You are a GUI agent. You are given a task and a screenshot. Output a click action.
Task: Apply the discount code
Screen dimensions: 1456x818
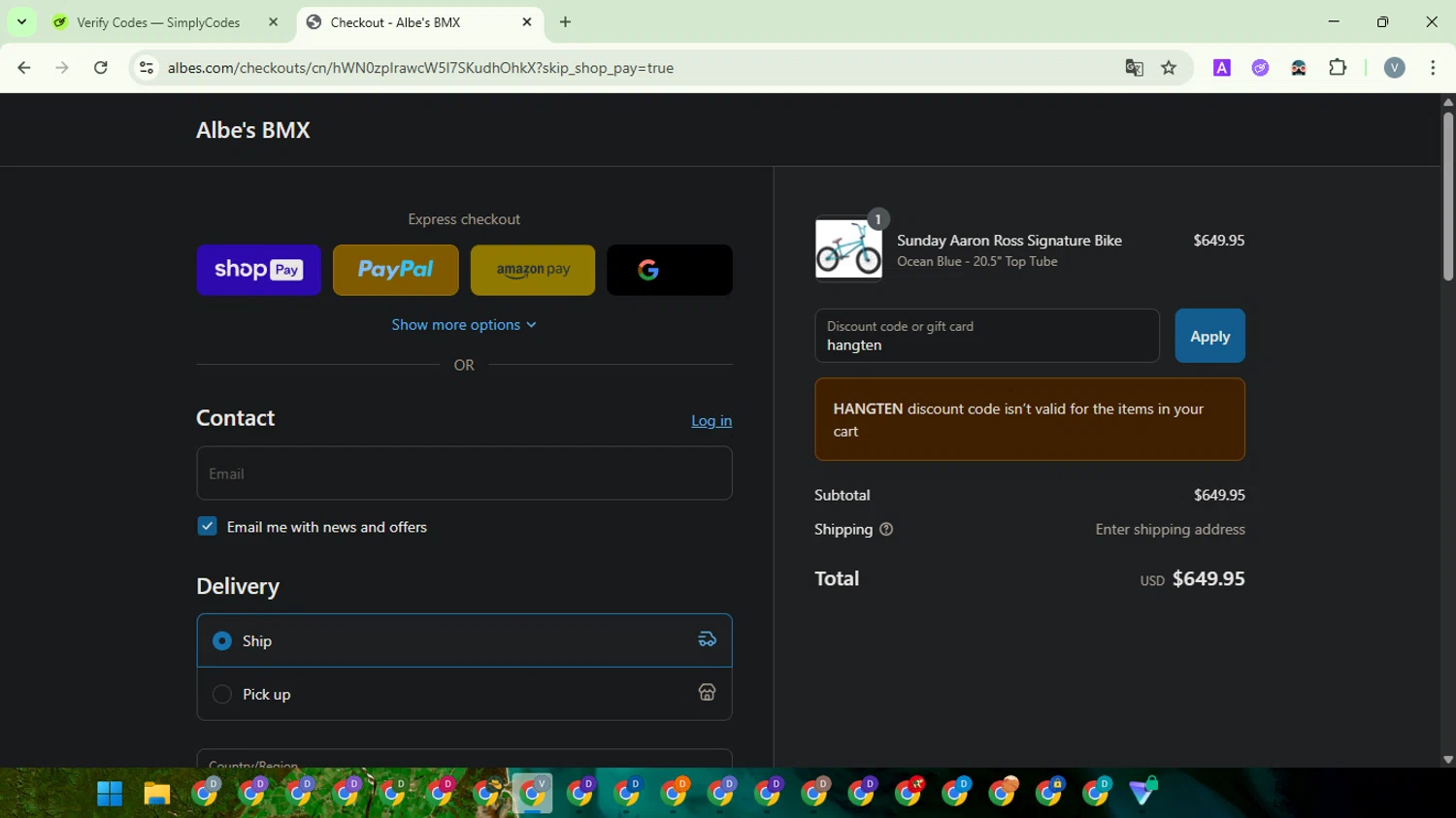[1209, 336]
